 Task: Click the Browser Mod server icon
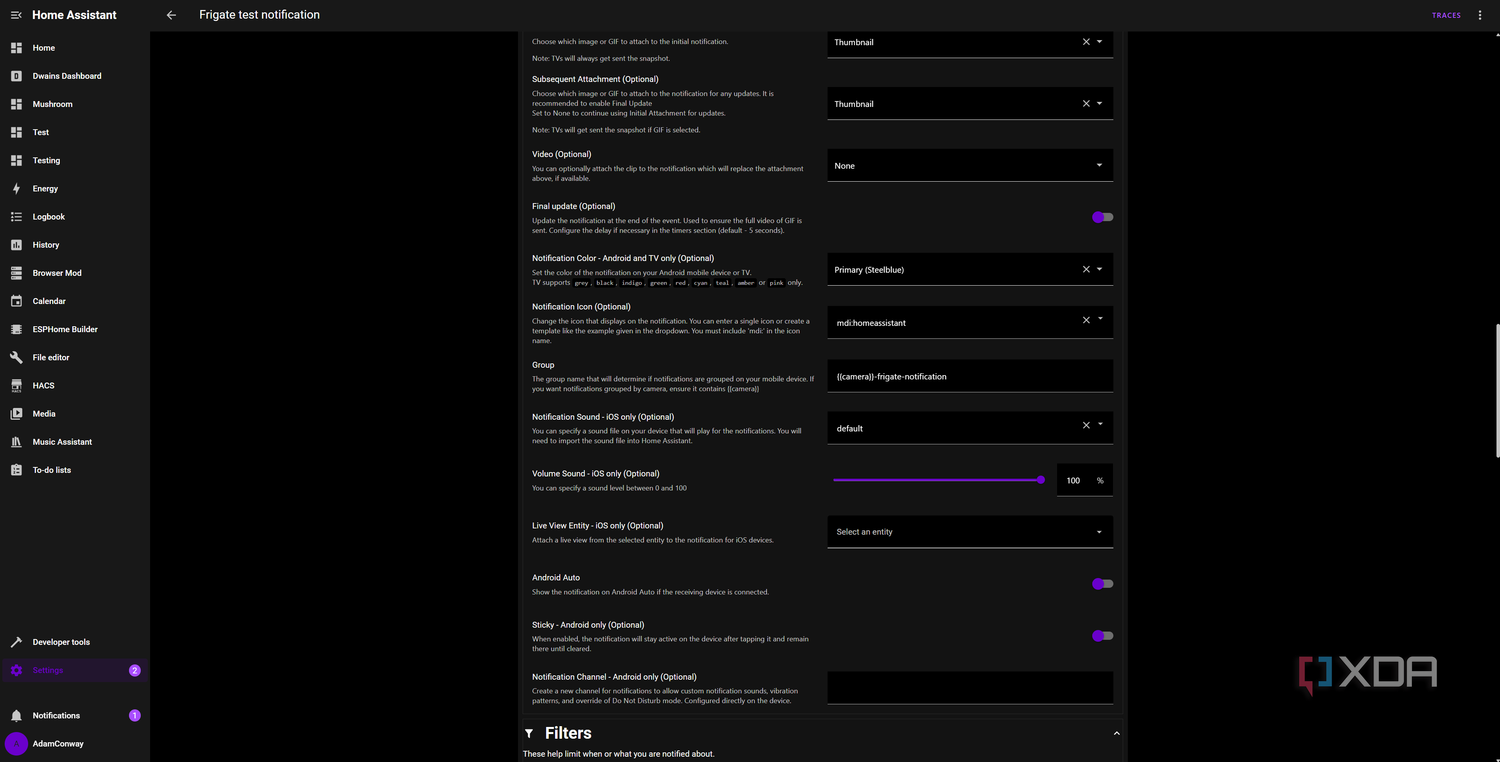click(x=16, y=273)
